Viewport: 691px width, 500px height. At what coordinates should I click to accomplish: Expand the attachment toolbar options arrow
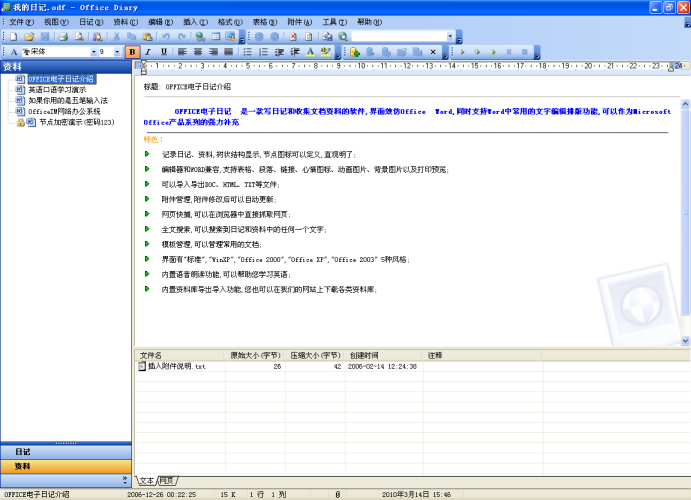click(445, 53)
